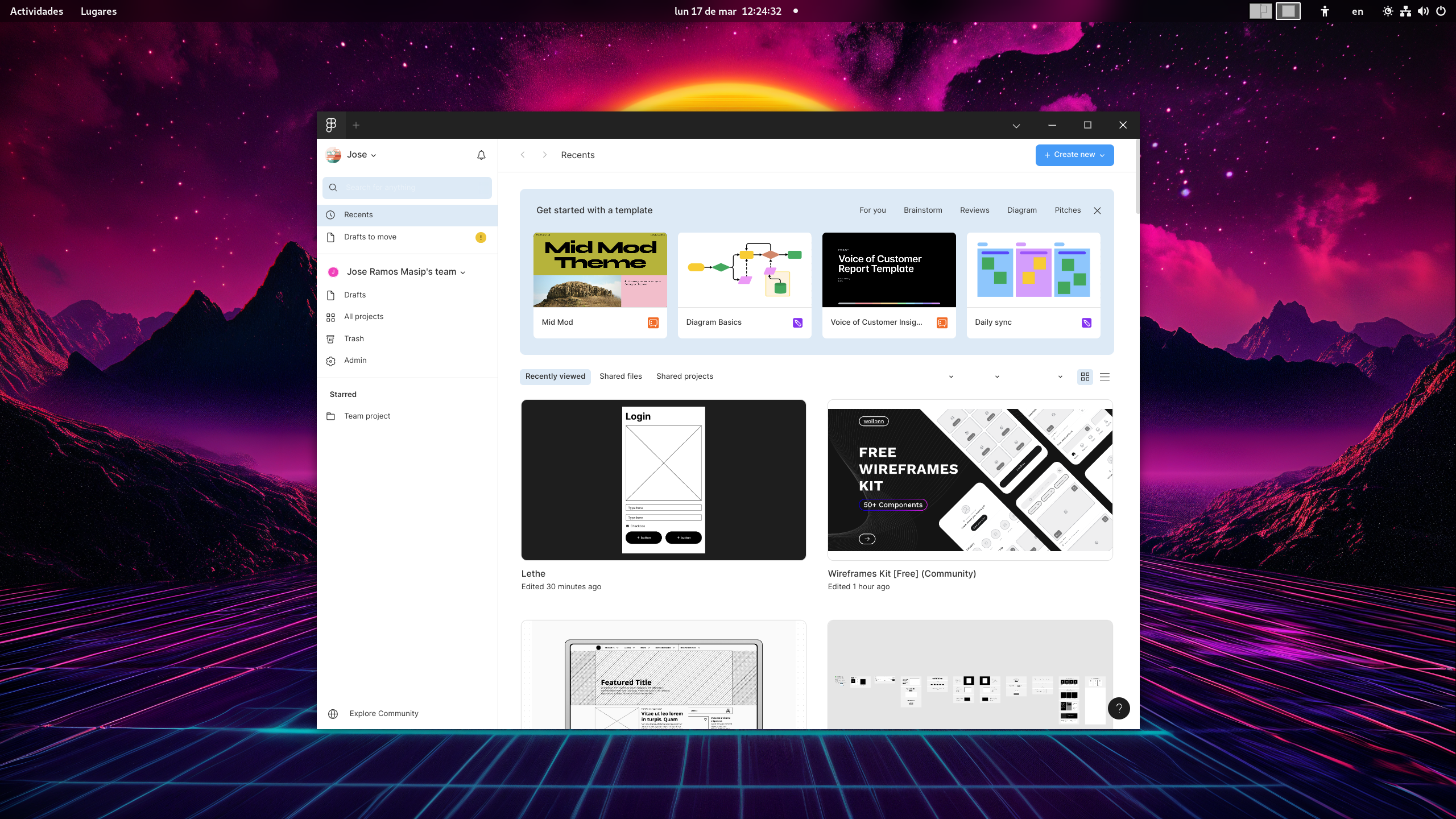Viewport: 1456px width, 819px height.
Task: Open the accessibility menu in the top bar
Action: click(x=1325, y=11)
